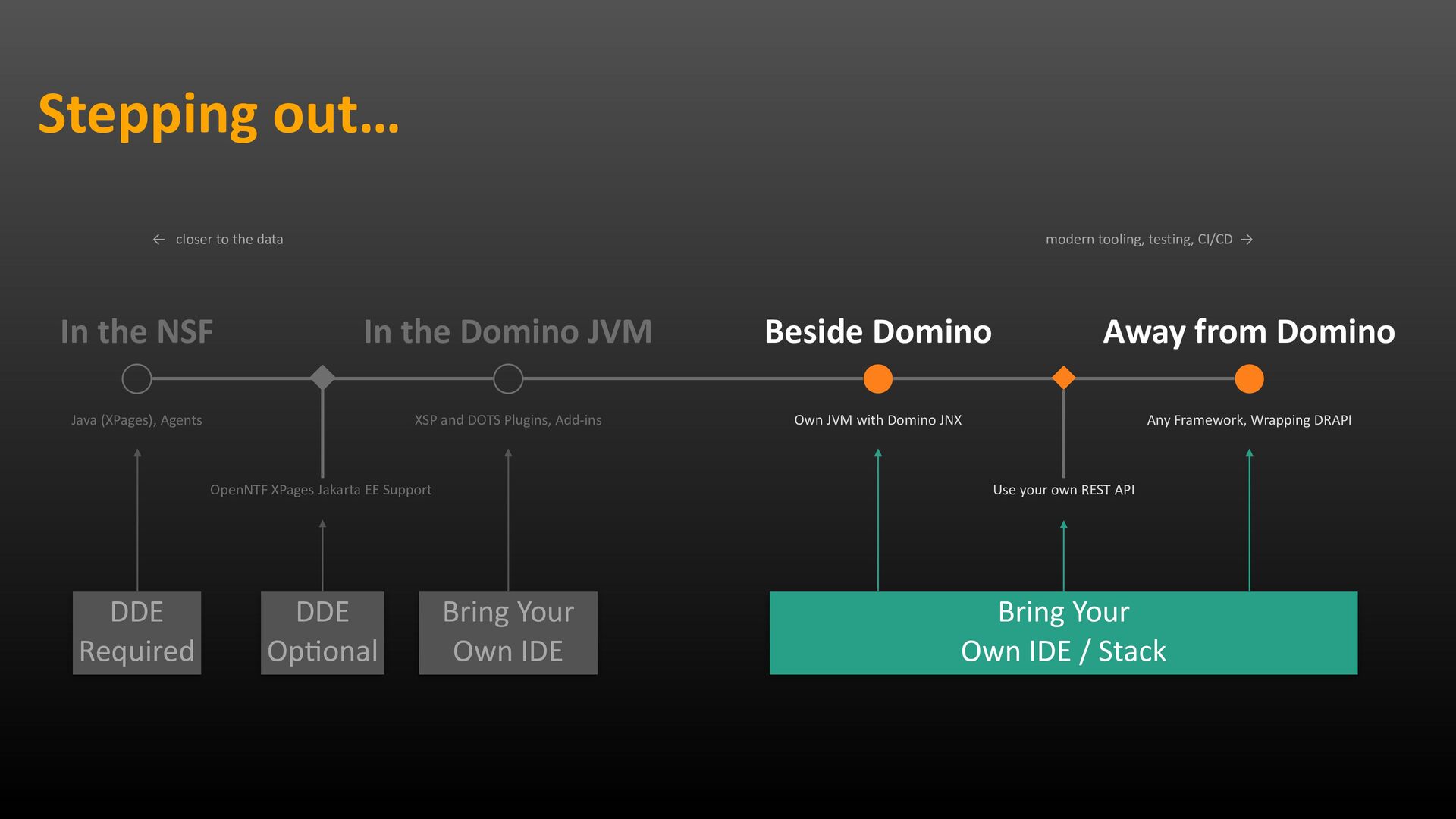Select the DDE Optional box
Viewport: 1456px width, 819px height.
pyautogui.click(x=322, y=632)
